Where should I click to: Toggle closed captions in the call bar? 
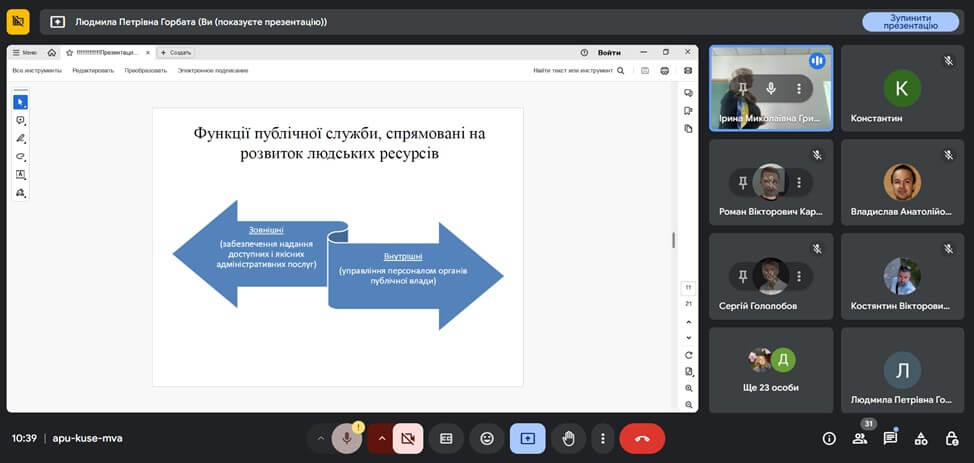point(447,438)
